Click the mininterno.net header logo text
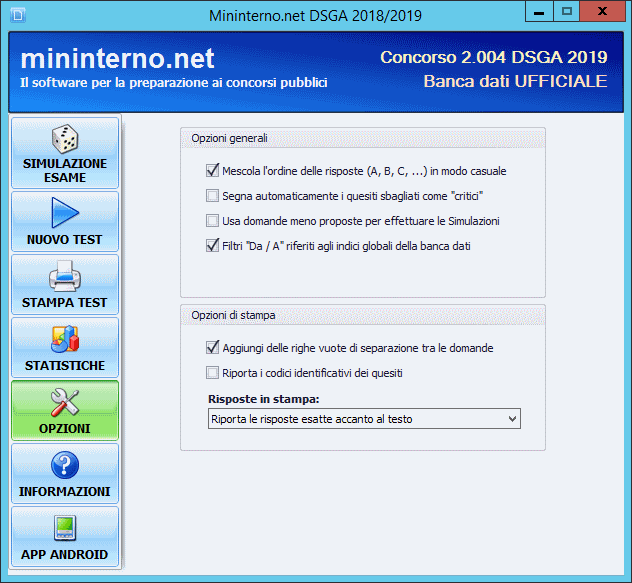Image resolution: width=632 pixels, height=583 pixels. (x=116, y=59)
